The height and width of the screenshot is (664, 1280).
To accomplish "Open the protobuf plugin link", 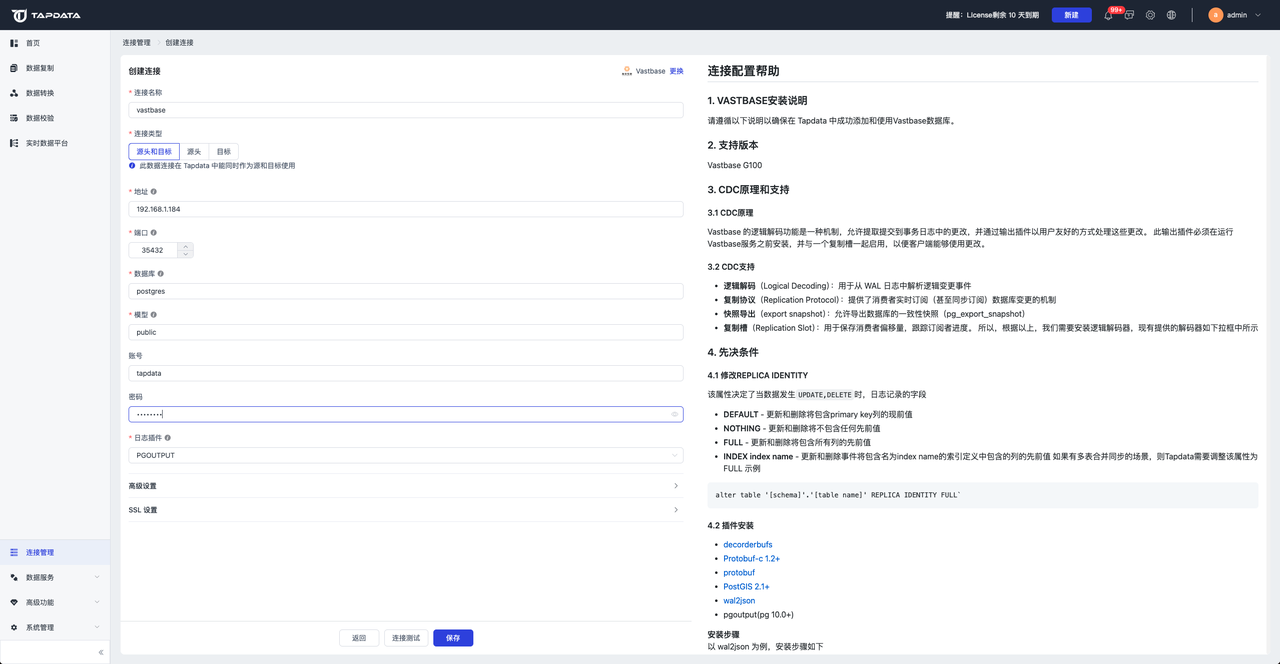I will click(740, 573).
